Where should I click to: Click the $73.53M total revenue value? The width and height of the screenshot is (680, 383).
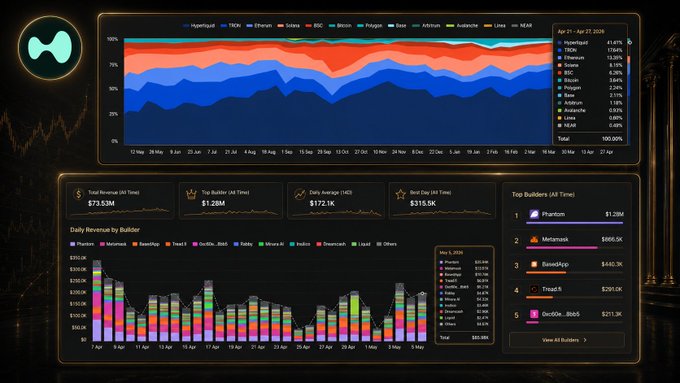pyautogui.click(x=101, y=203)
